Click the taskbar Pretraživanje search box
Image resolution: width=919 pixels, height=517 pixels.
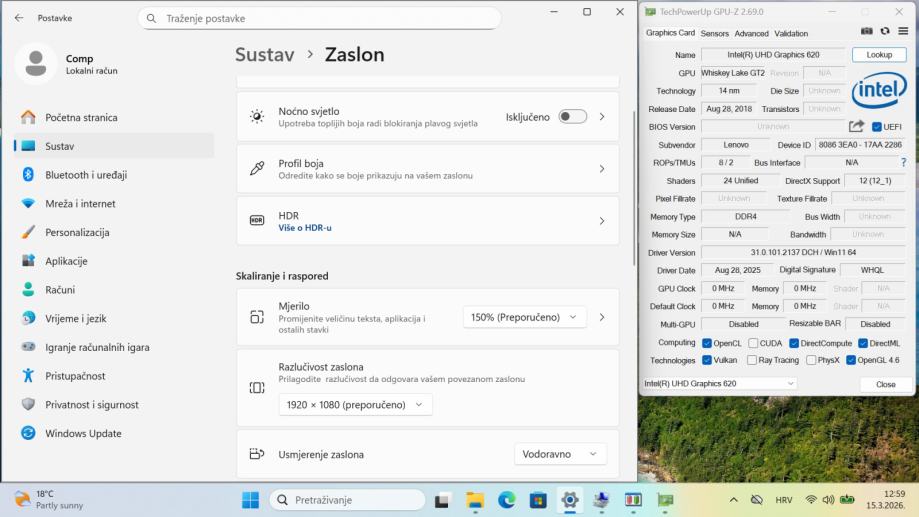click(348, 500)
